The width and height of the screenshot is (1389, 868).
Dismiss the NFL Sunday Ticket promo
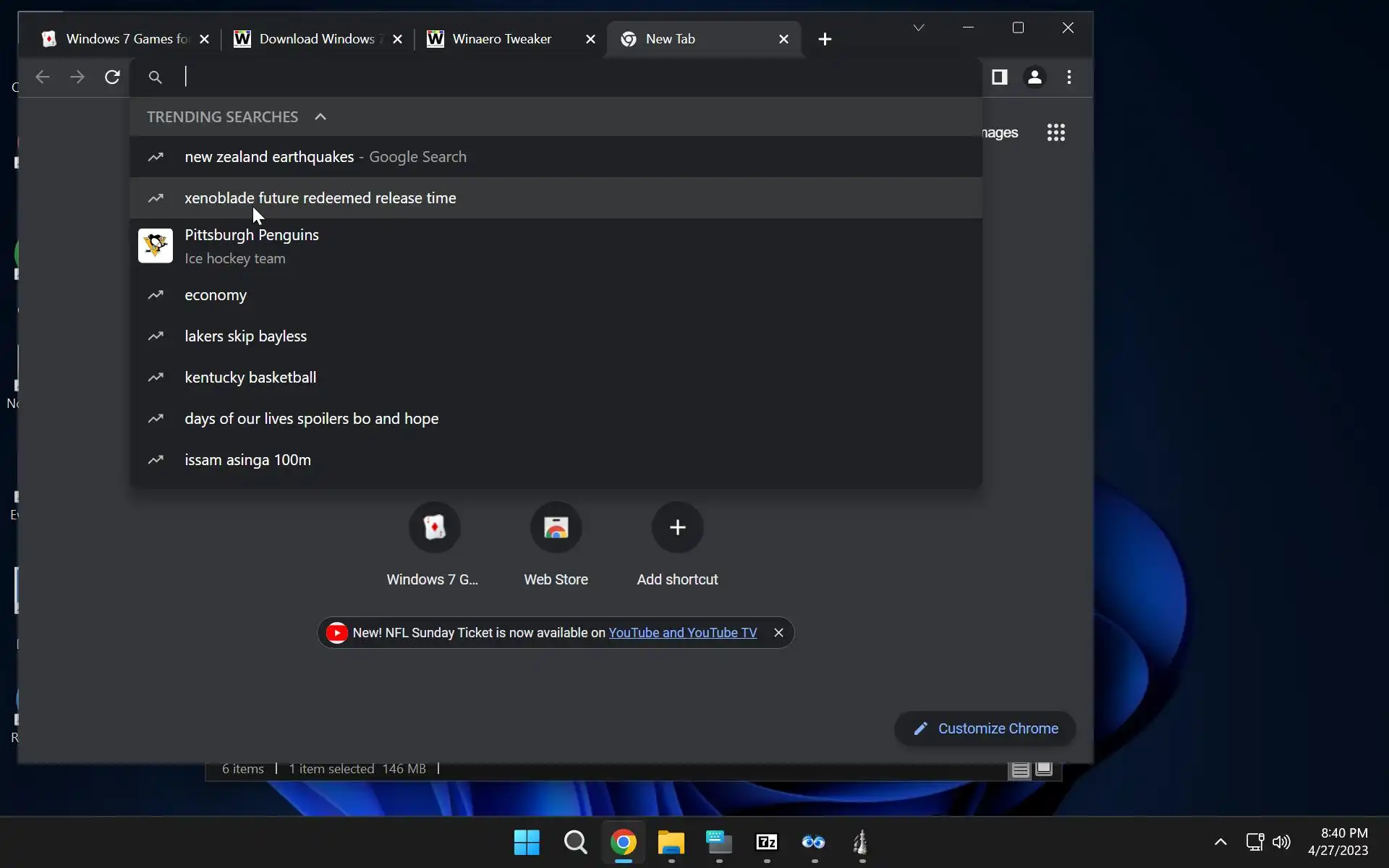tap(778, 633)
